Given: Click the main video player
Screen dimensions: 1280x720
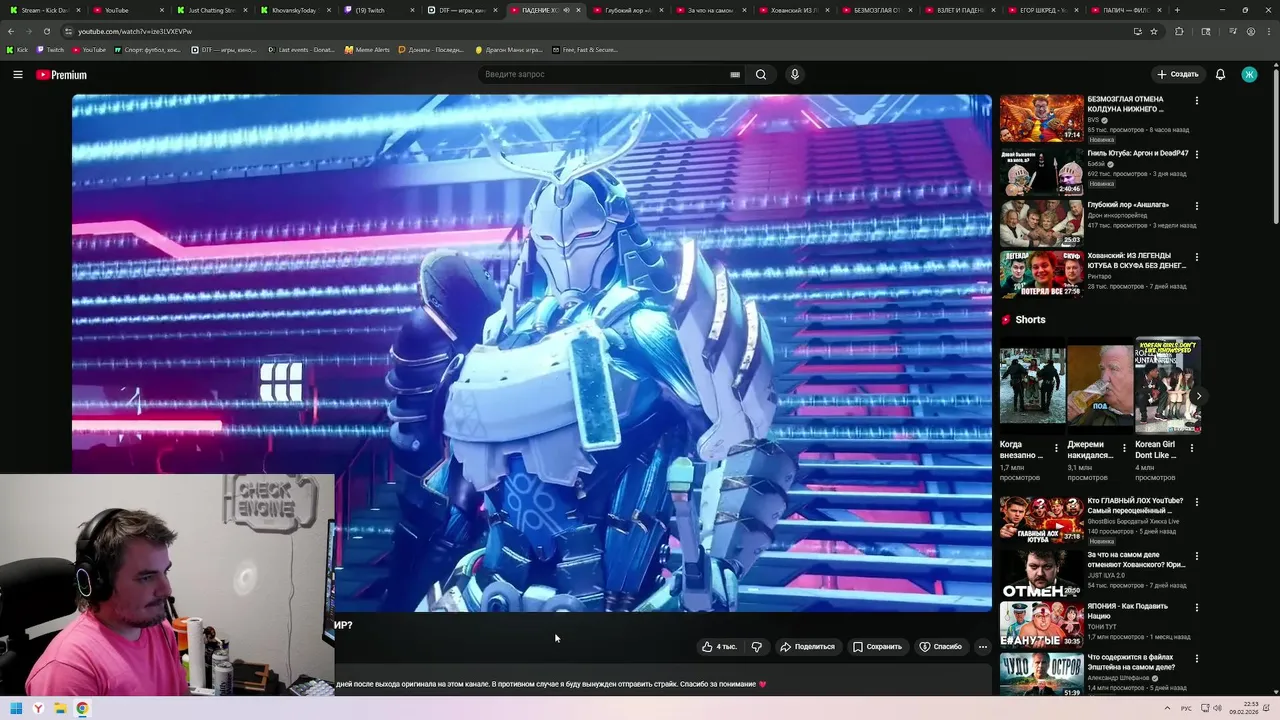Looking at the screenshot, I should [532, 352].
